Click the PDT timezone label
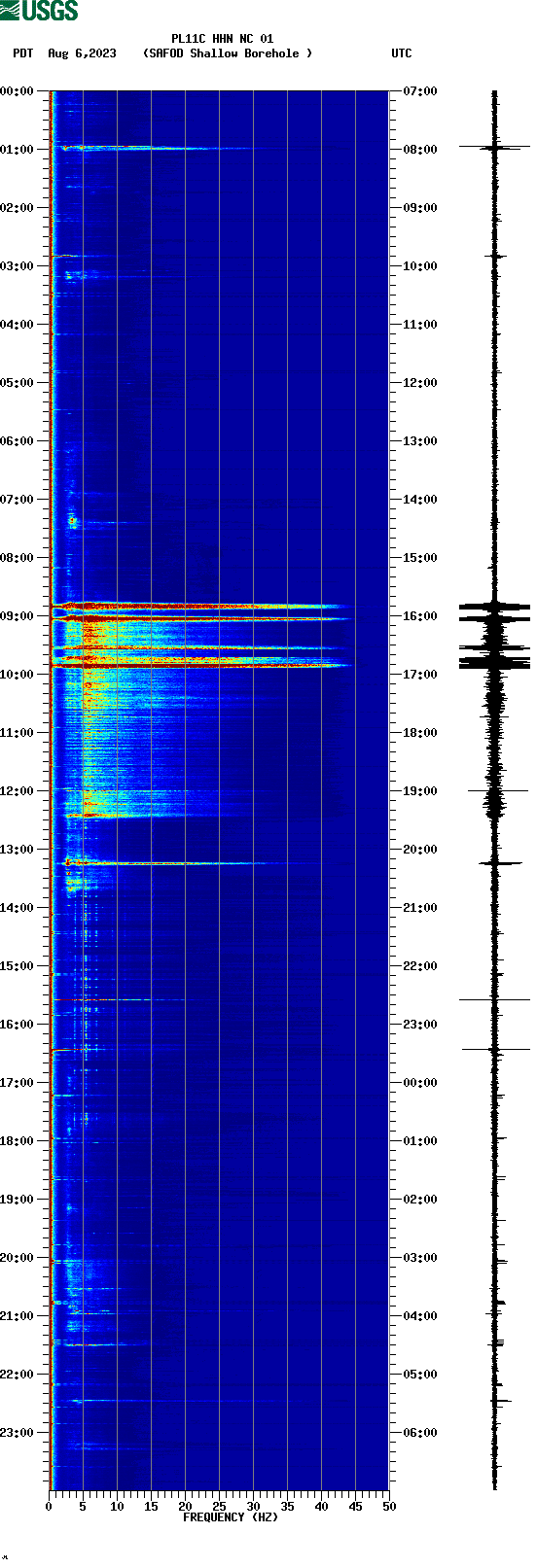This screenshot has height=1568, width=537. (x=22, y=53)
